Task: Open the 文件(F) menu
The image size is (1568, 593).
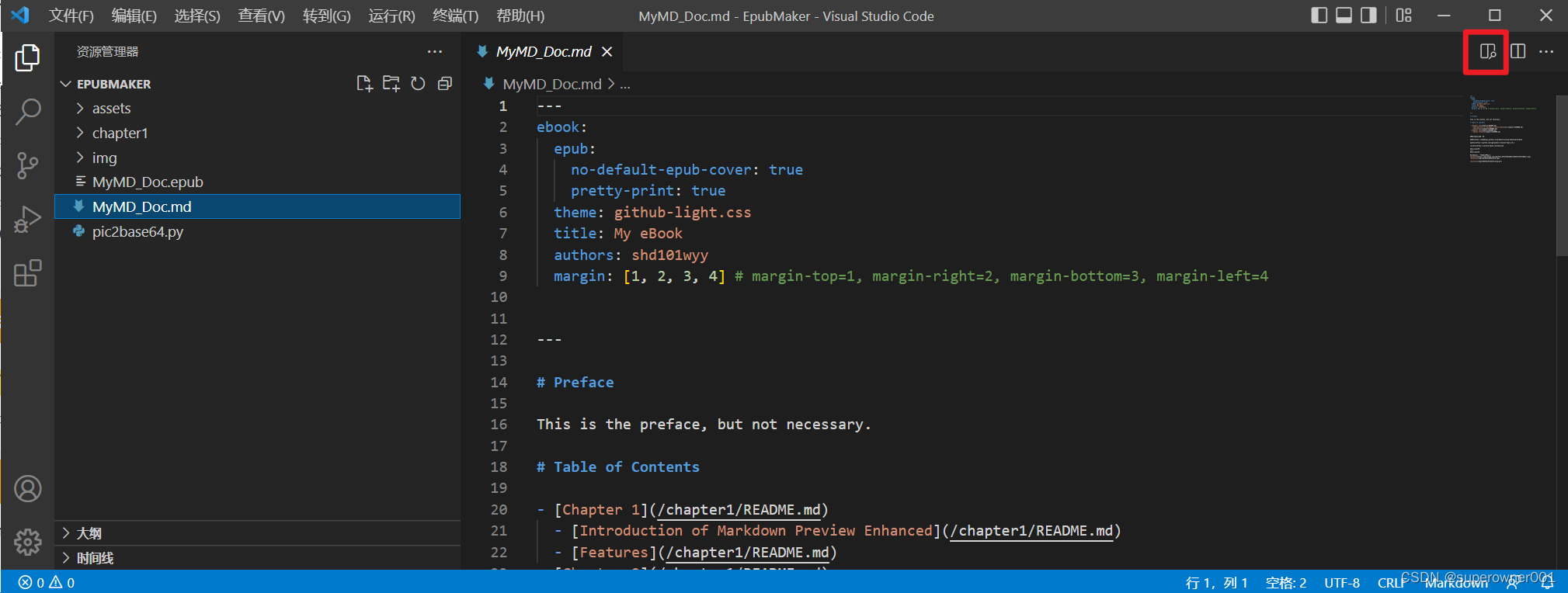Action: 71,16
